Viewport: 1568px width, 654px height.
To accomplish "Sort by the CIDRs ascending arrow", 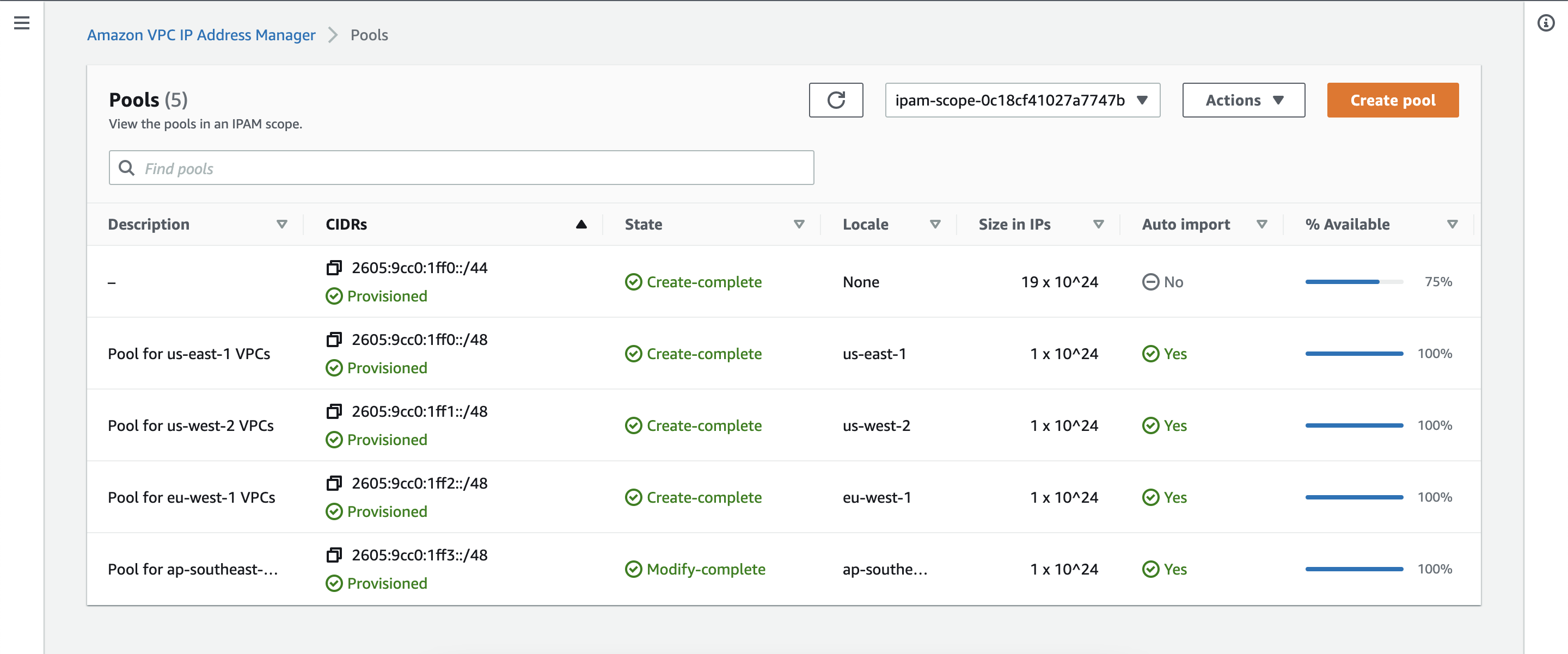I will (581, 225).
